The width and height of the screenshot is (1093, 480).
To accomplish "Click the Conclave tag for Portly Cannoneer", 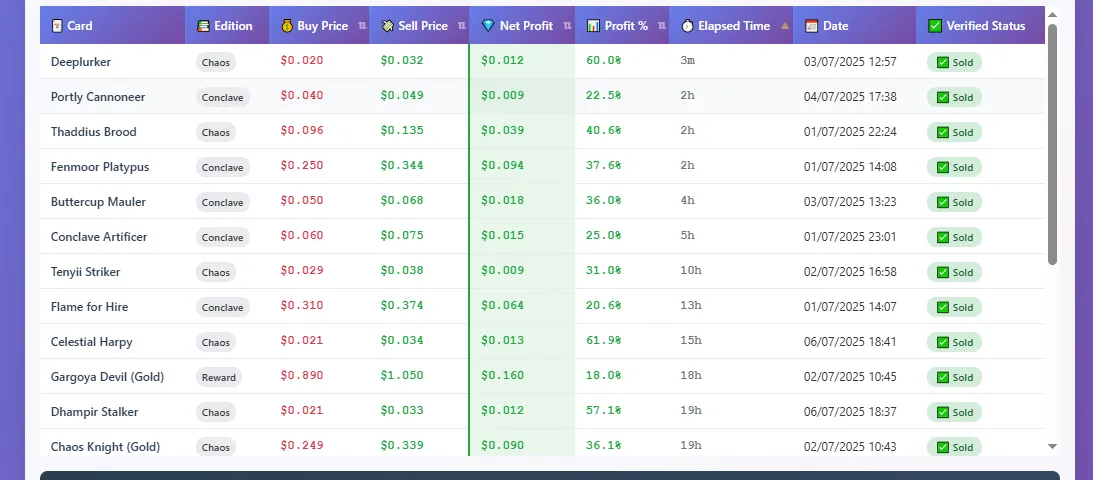I will tap(222, 98).
